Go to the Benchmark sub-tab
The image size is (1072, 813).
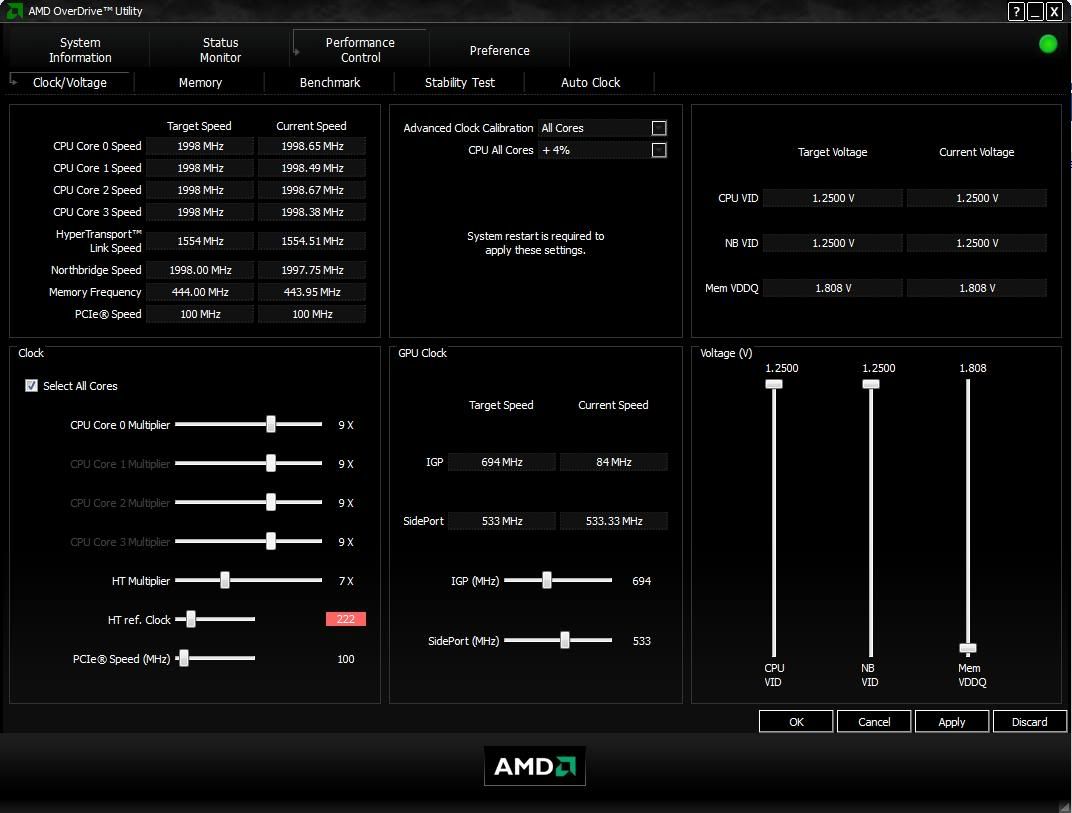[x=330, y=83]
